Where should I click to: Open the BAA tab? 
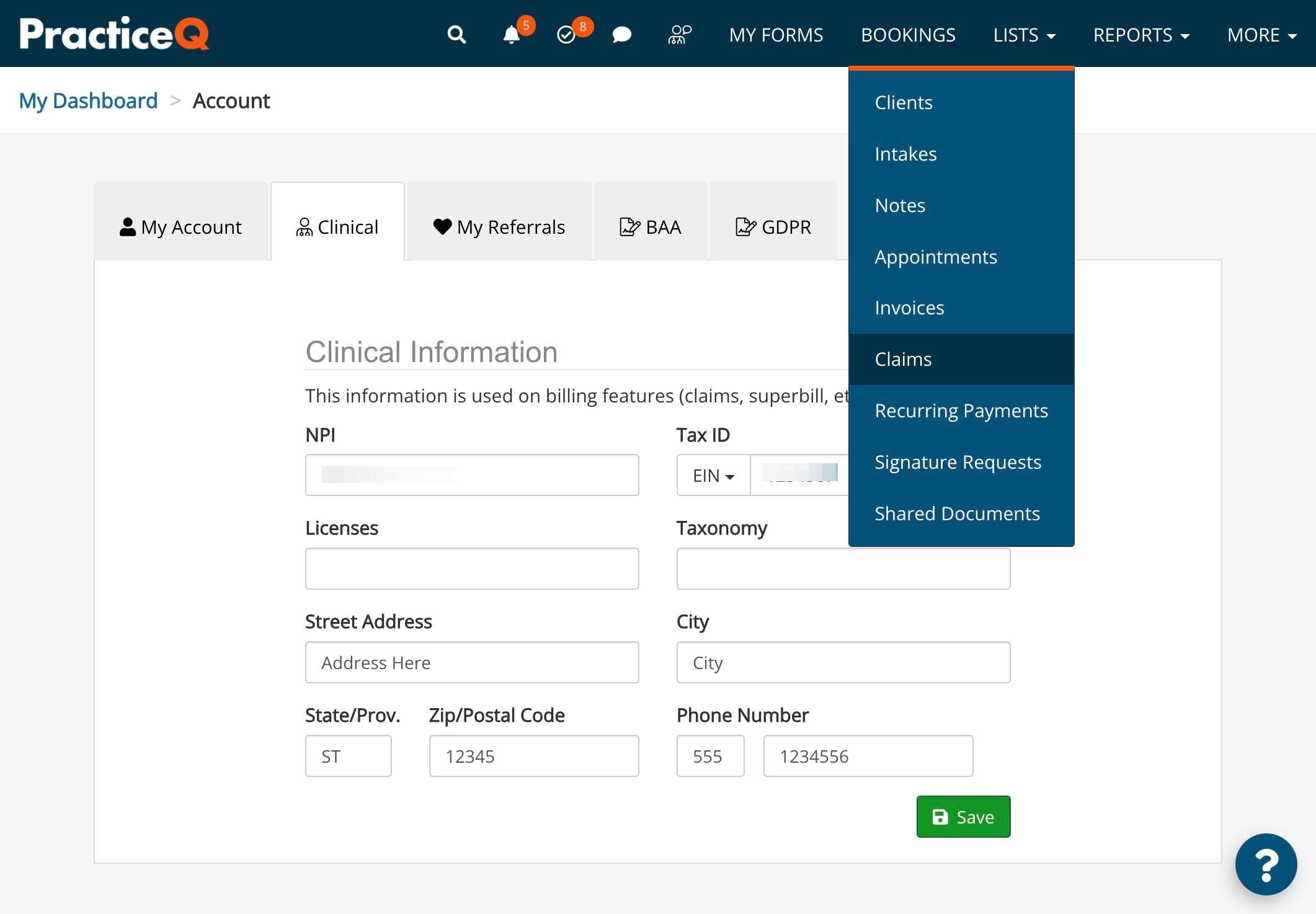651,227
